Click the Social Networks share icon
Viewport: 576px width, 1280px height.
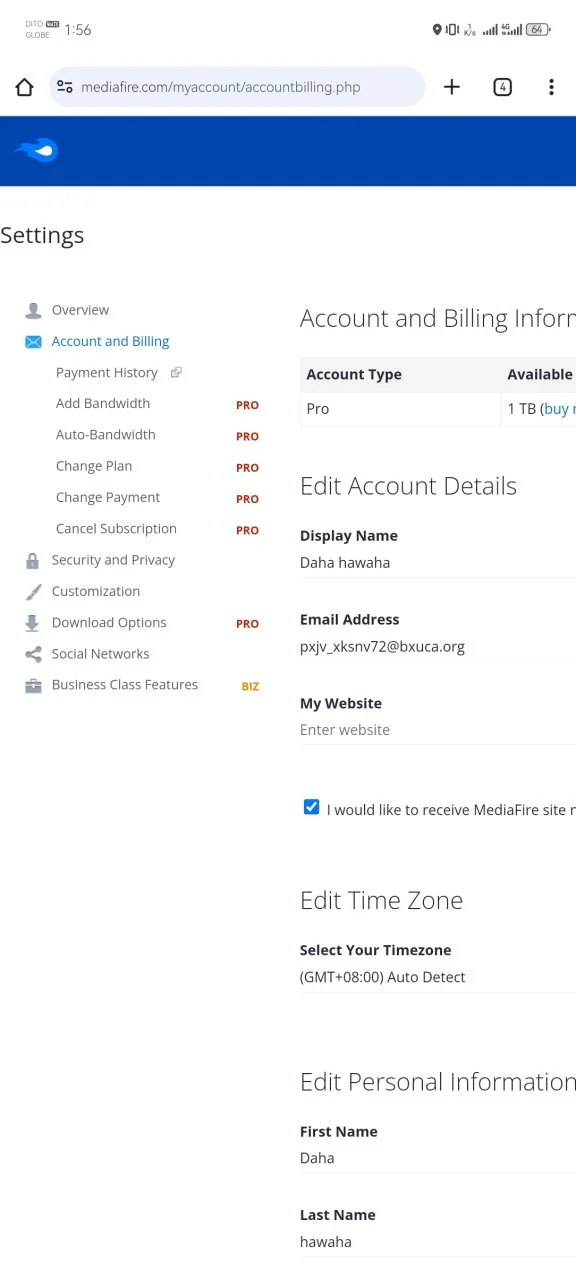coord(33,654)
